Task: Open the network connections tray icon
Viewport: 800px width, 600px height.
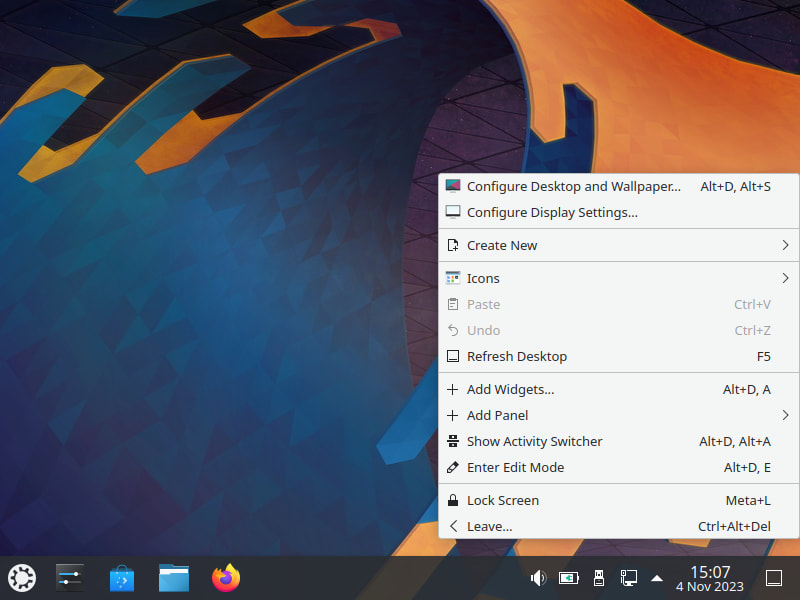Action: 628,578
